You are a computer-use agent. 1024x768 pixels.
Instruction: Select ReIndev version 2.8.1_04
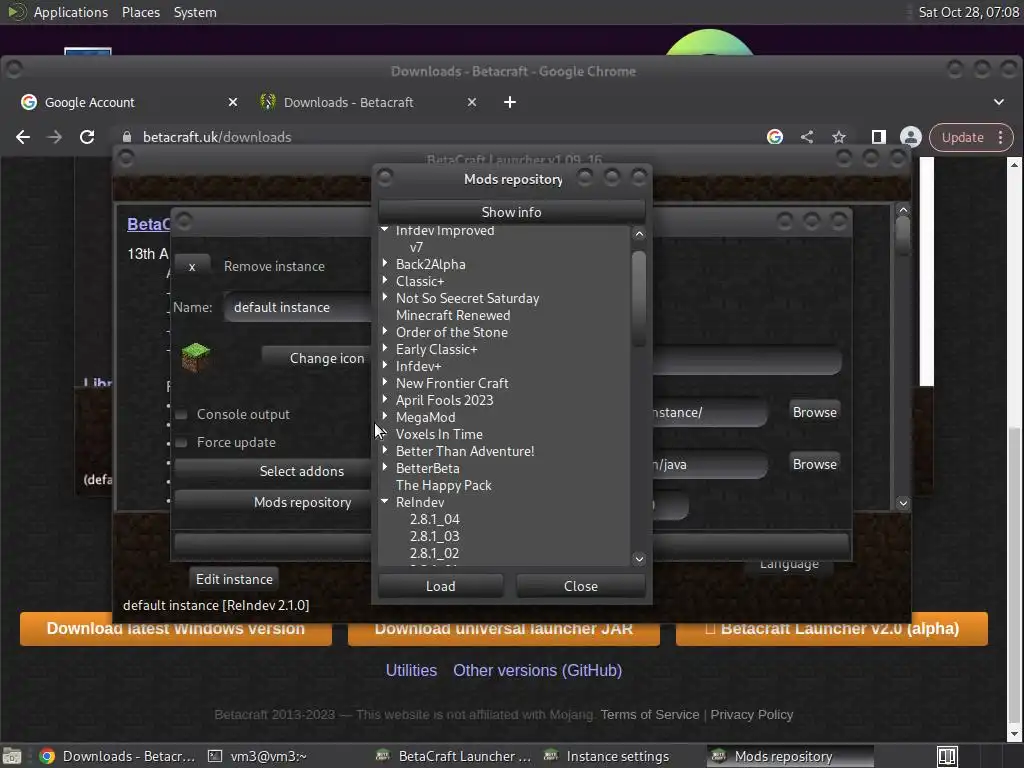coord(434,519)
